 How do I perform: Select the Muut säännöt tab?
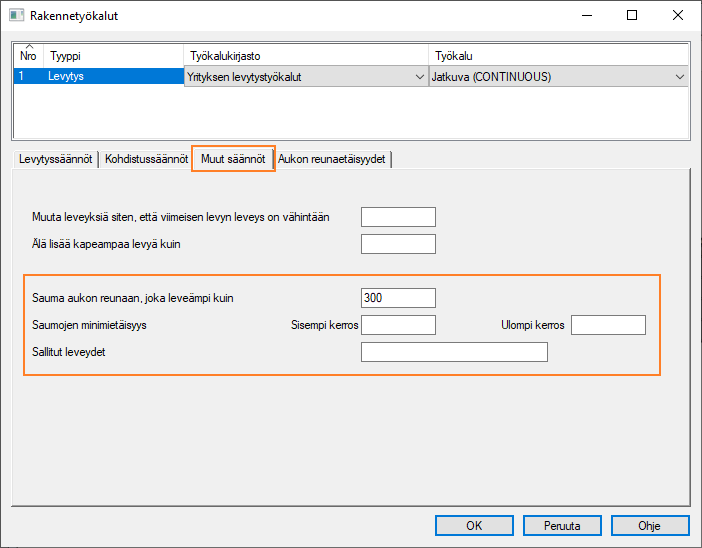(x=232, y=159)
